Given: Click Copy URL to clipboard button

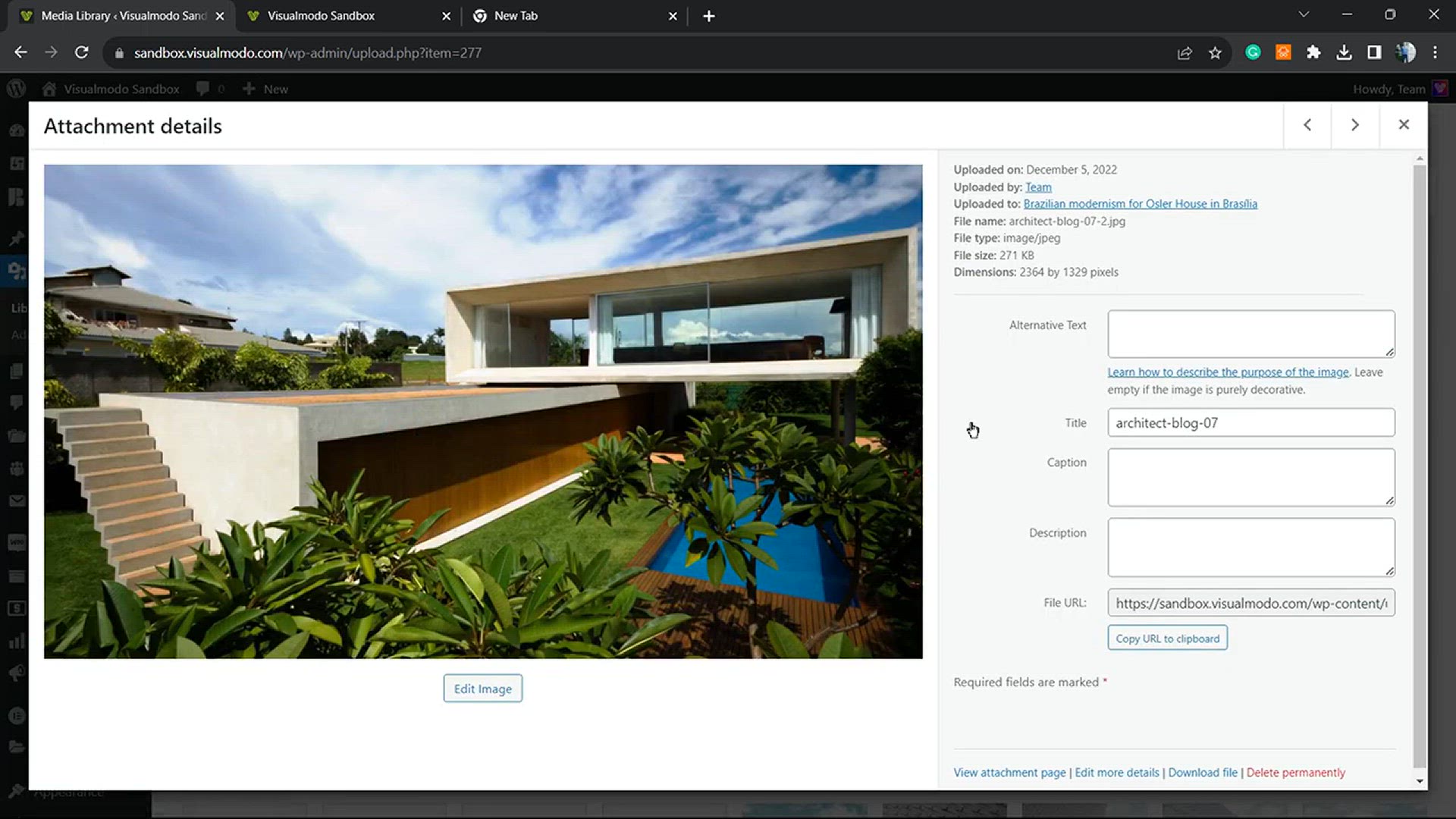Looking at the screenshot, I should (x=1167, y=639).
